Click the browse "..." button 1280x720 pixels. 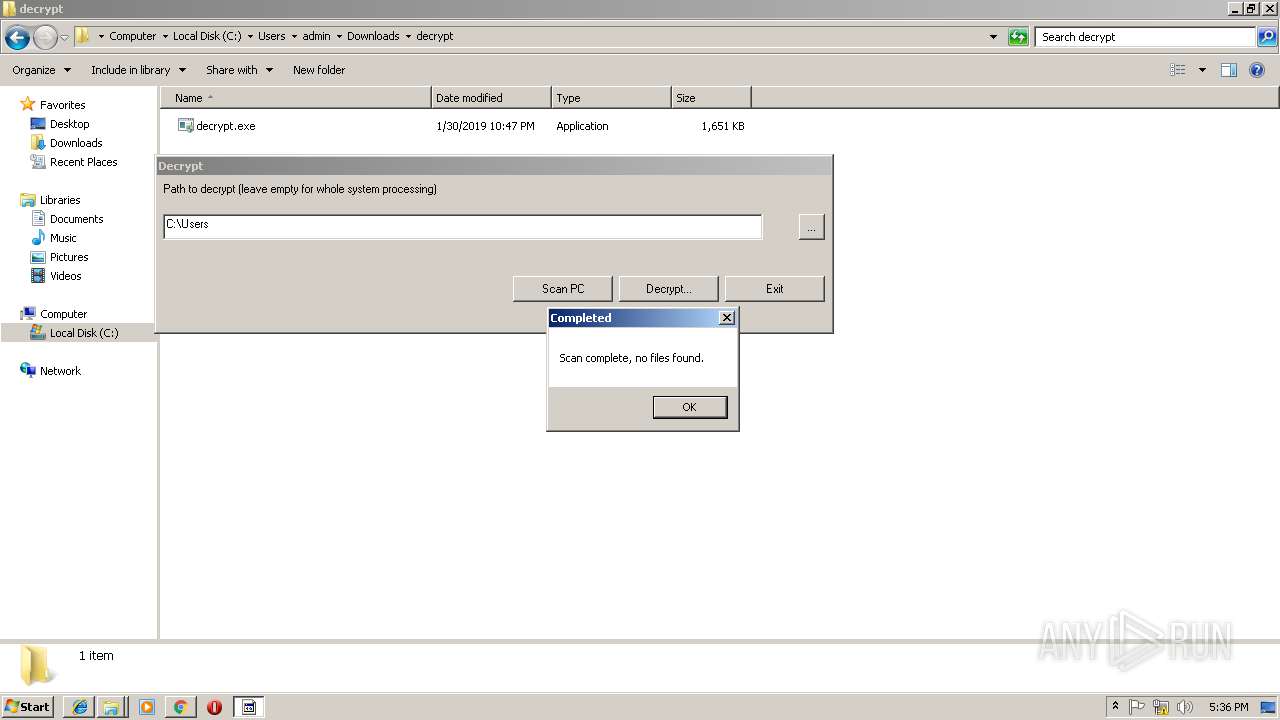(x=811, y=227)
